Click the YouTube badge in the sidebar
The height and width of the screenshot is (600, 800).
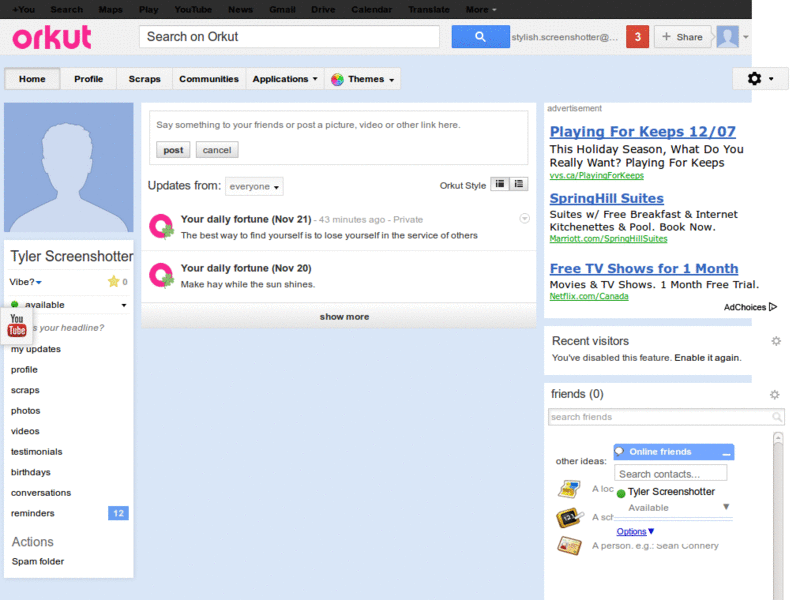[17, 325]
